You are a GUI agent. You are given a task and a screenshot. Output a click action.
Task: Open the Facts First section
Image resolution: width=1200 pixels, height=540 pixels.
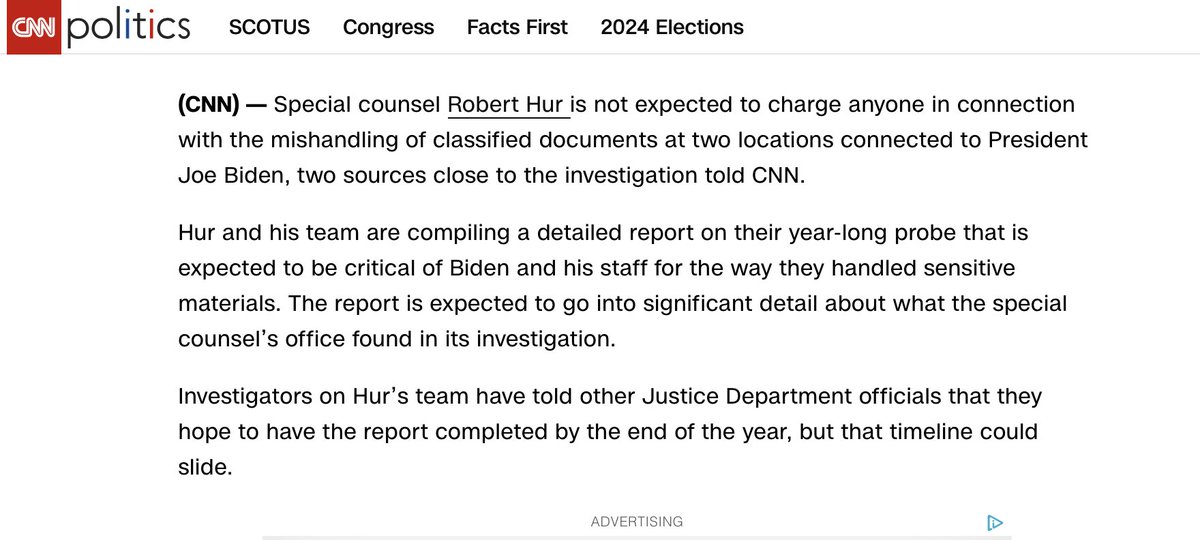pos(517,28)
